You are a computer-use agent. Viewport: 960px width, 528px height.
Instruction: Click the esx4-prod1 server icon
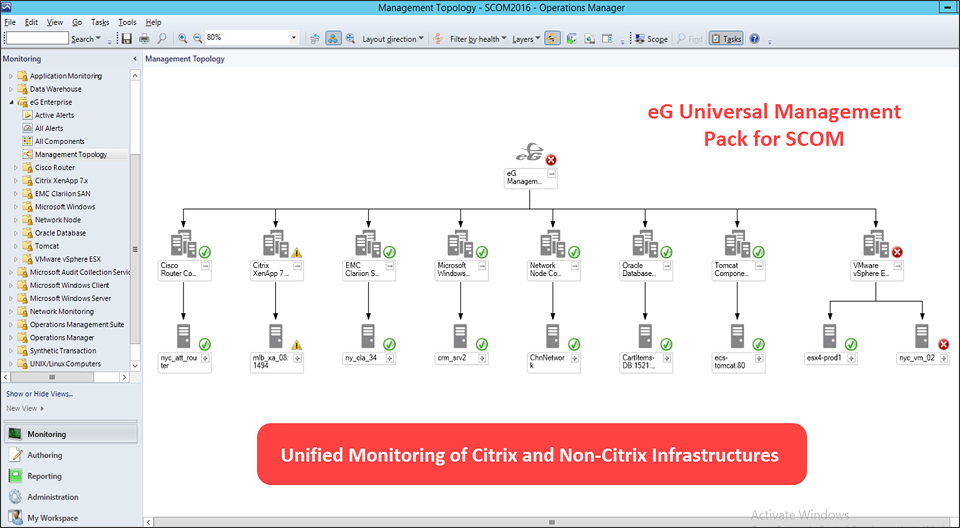(x=830, y=336)
